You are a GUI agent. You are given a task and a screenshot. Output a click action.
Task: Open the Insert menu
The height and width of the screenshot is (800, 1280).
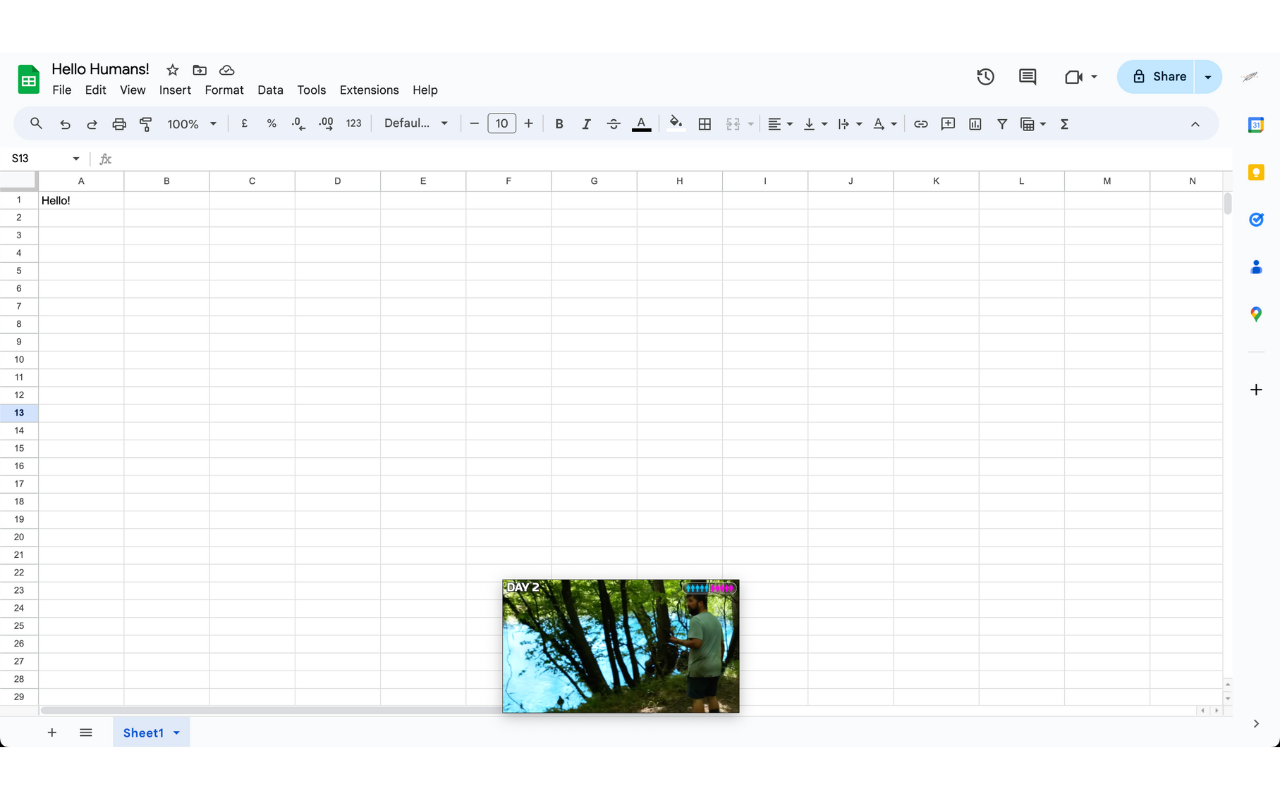pos(175,90)
